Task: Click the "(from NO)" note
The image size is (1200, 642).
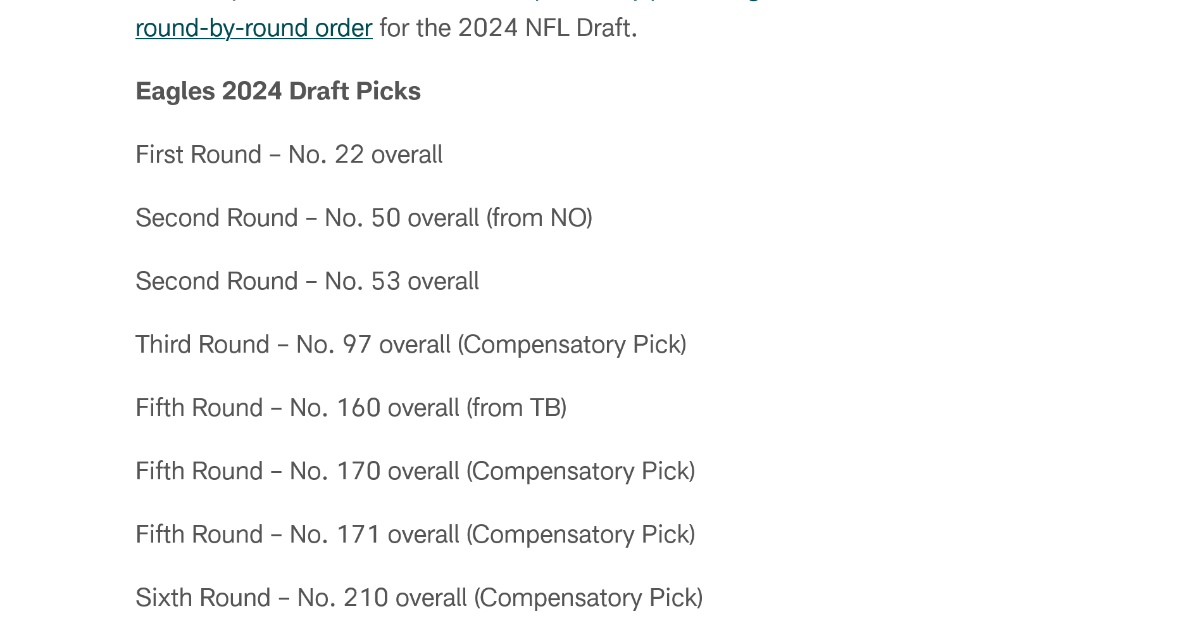Action: point(540,218)
